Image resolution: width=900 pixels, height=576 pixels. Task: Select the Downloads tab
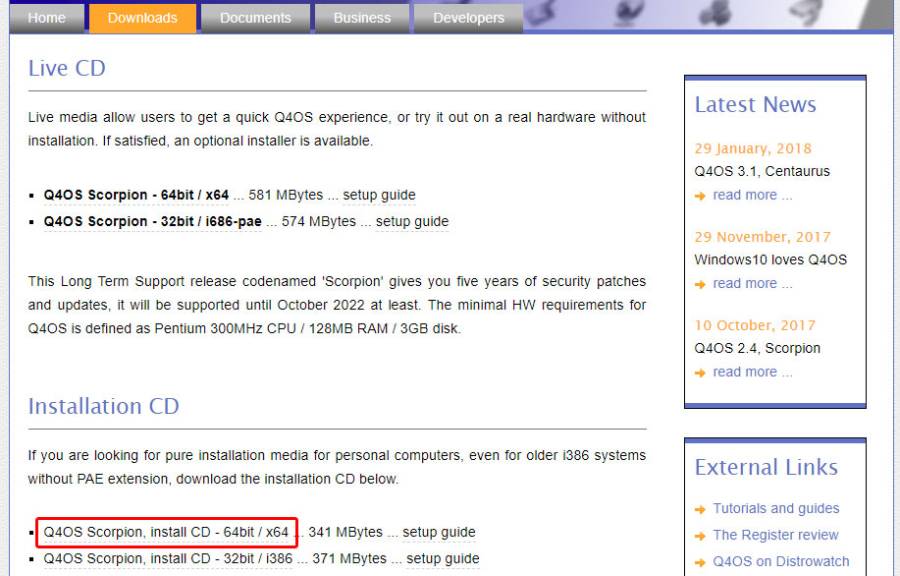click(142, 18)
